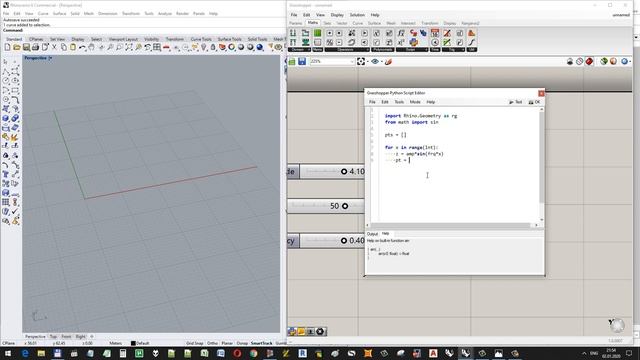
Task: Toggle Osnap in Rhino status bar
Action: 242,343
